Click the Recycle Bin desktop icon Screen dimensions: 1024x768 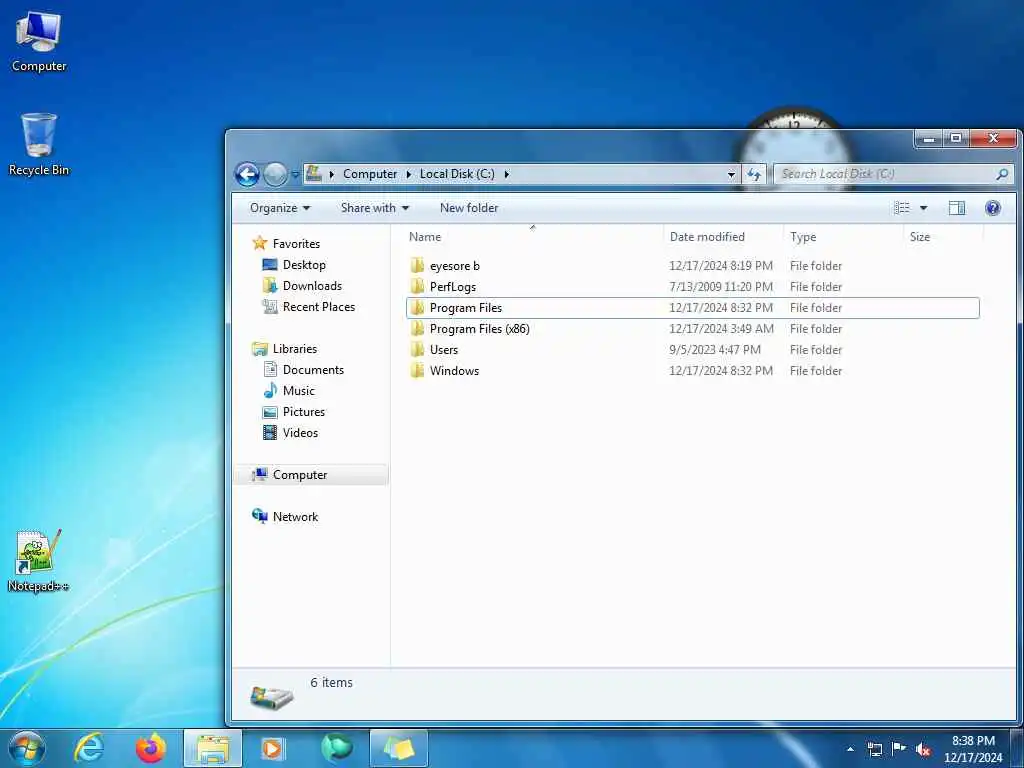pyautogui.click(x=39, y=145)
